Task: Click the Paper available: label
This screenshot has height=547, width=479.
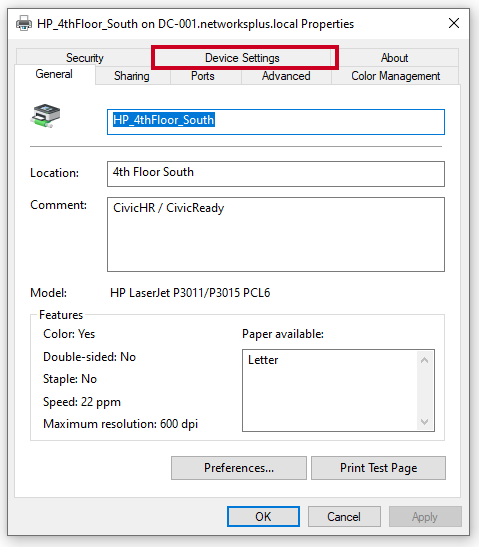Action: [x=283, y=334]
